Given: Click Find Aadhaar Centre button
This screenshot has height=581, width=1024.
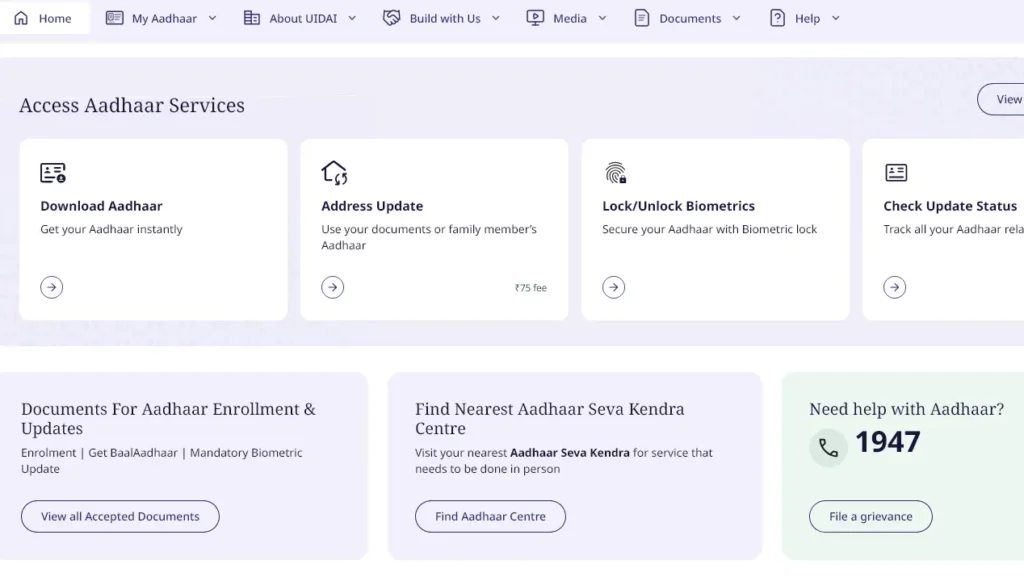Looking at the screenshot, I should [490, 516].
